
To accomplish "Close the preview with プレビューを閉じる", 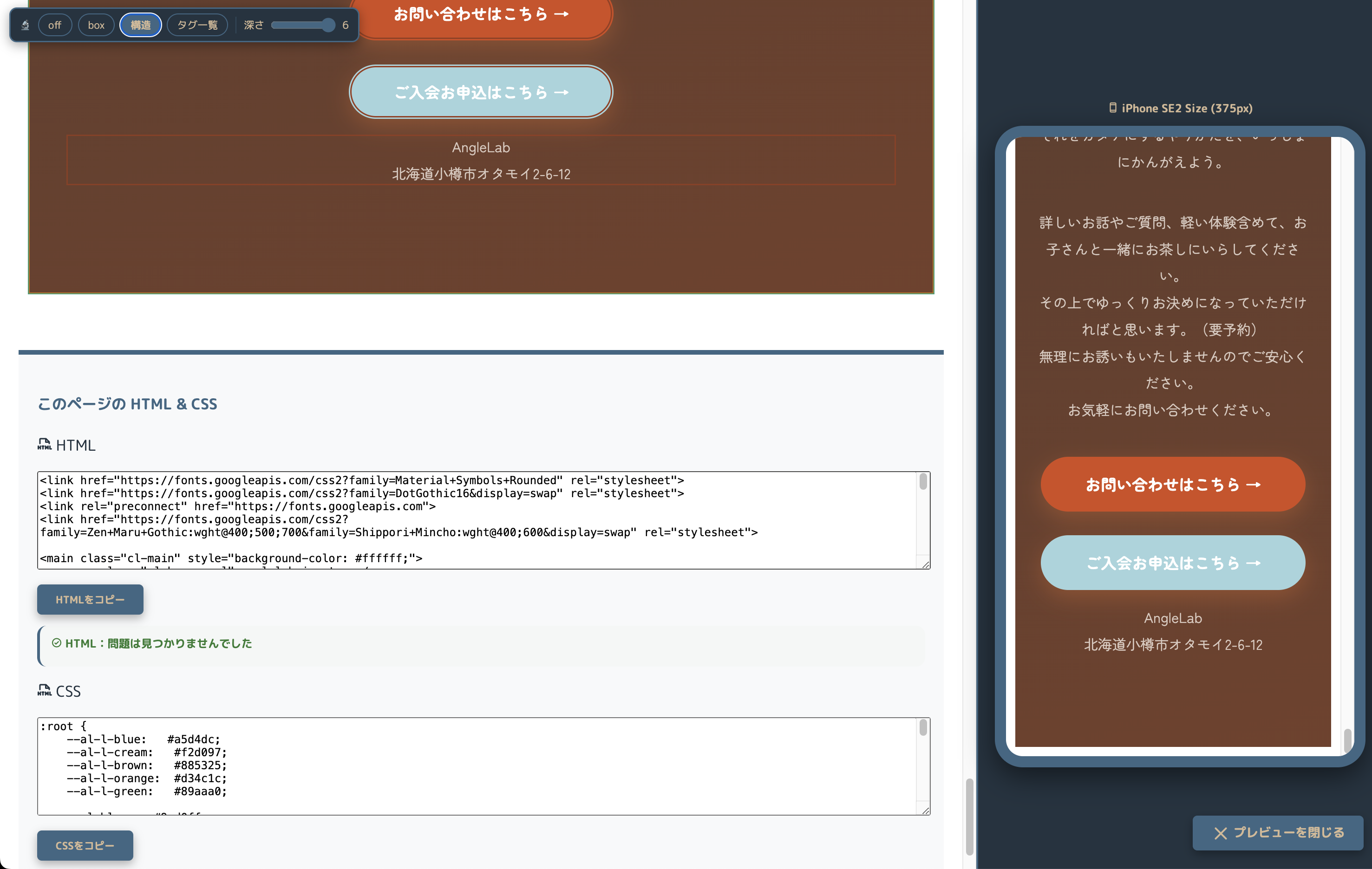I will [1278, 832].
